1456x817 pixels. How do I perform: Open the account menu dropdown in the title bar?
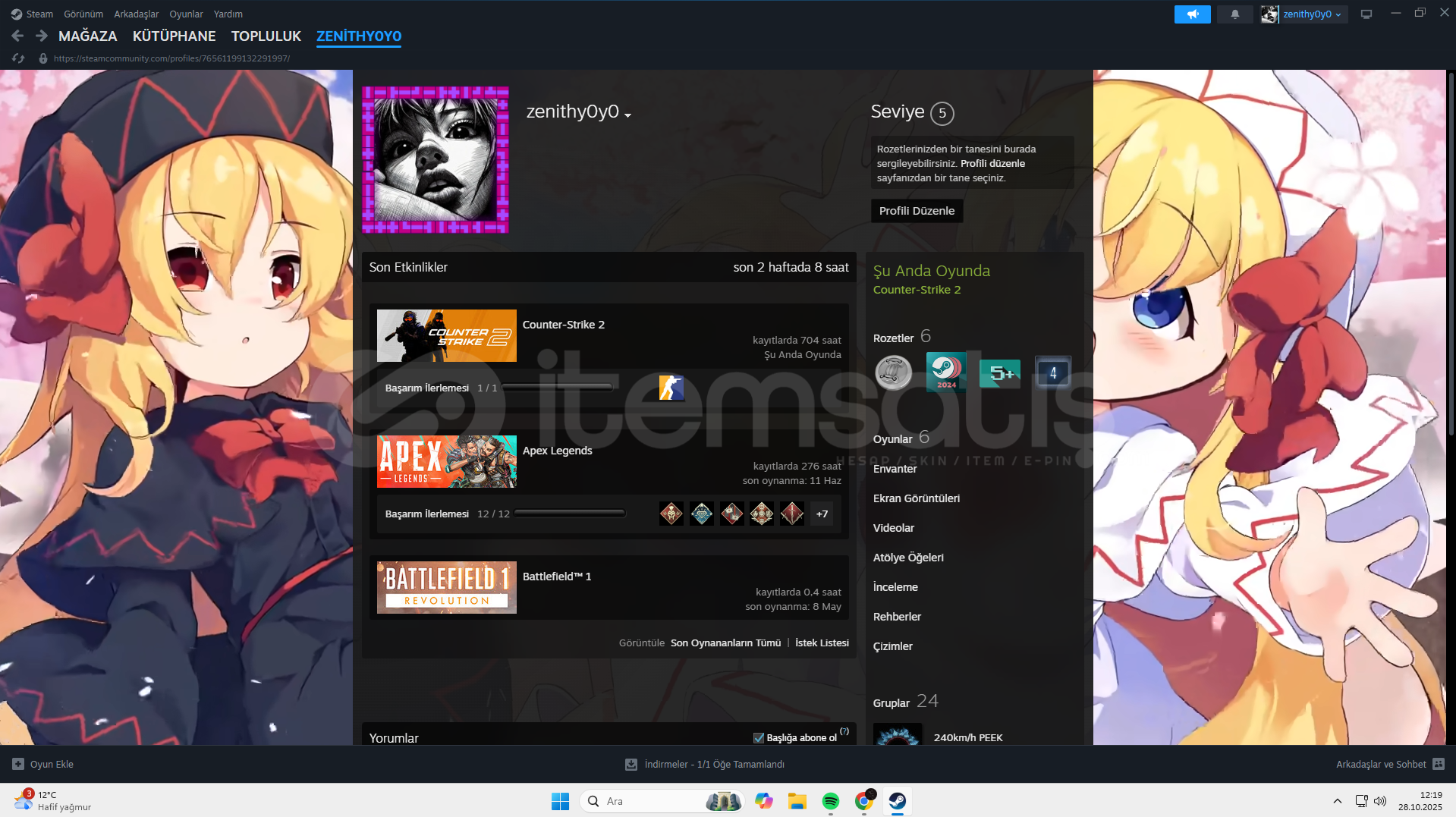pos(1338,15)
